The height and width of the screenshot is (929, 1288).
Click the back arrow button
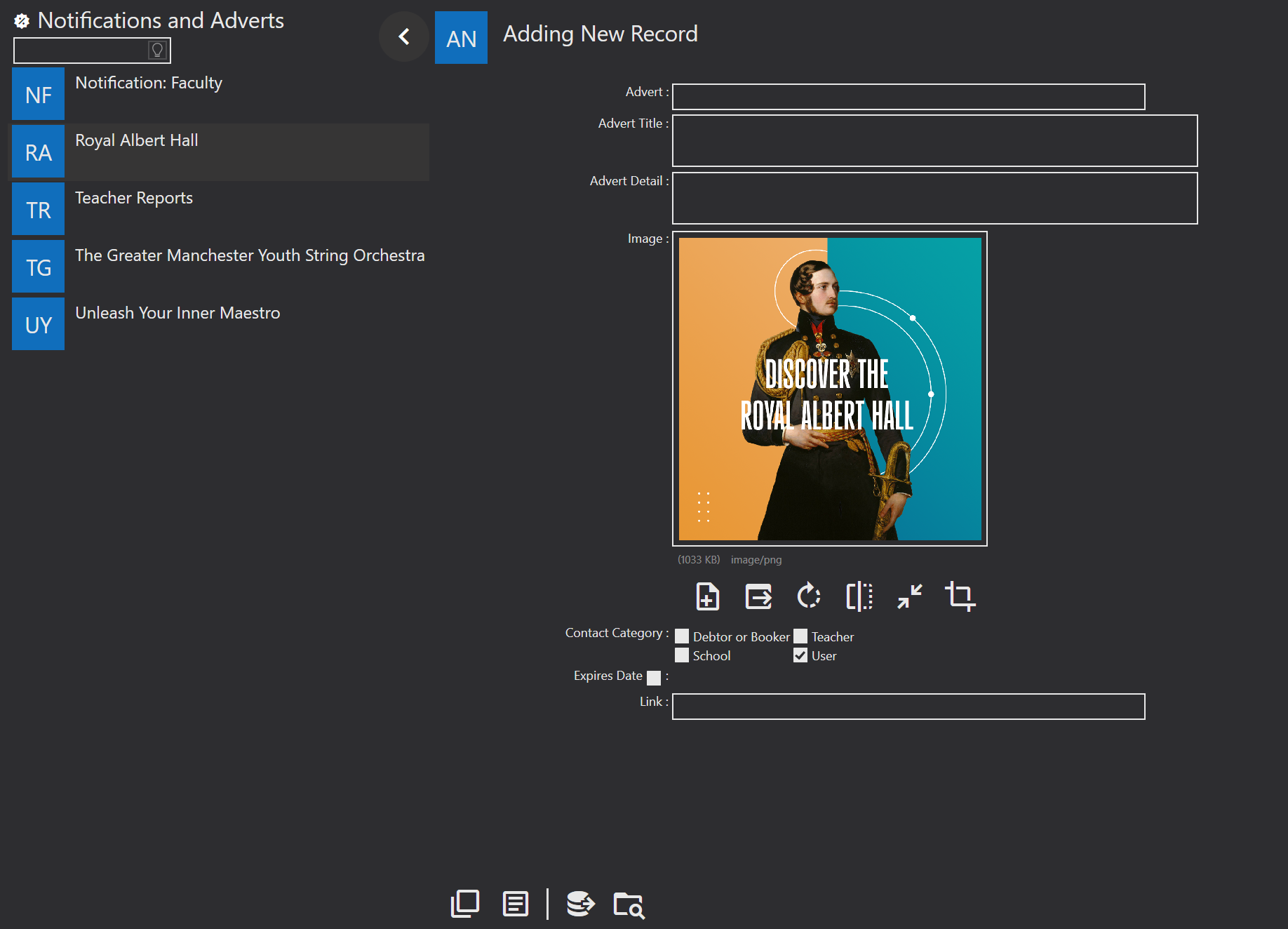point(404,36)
